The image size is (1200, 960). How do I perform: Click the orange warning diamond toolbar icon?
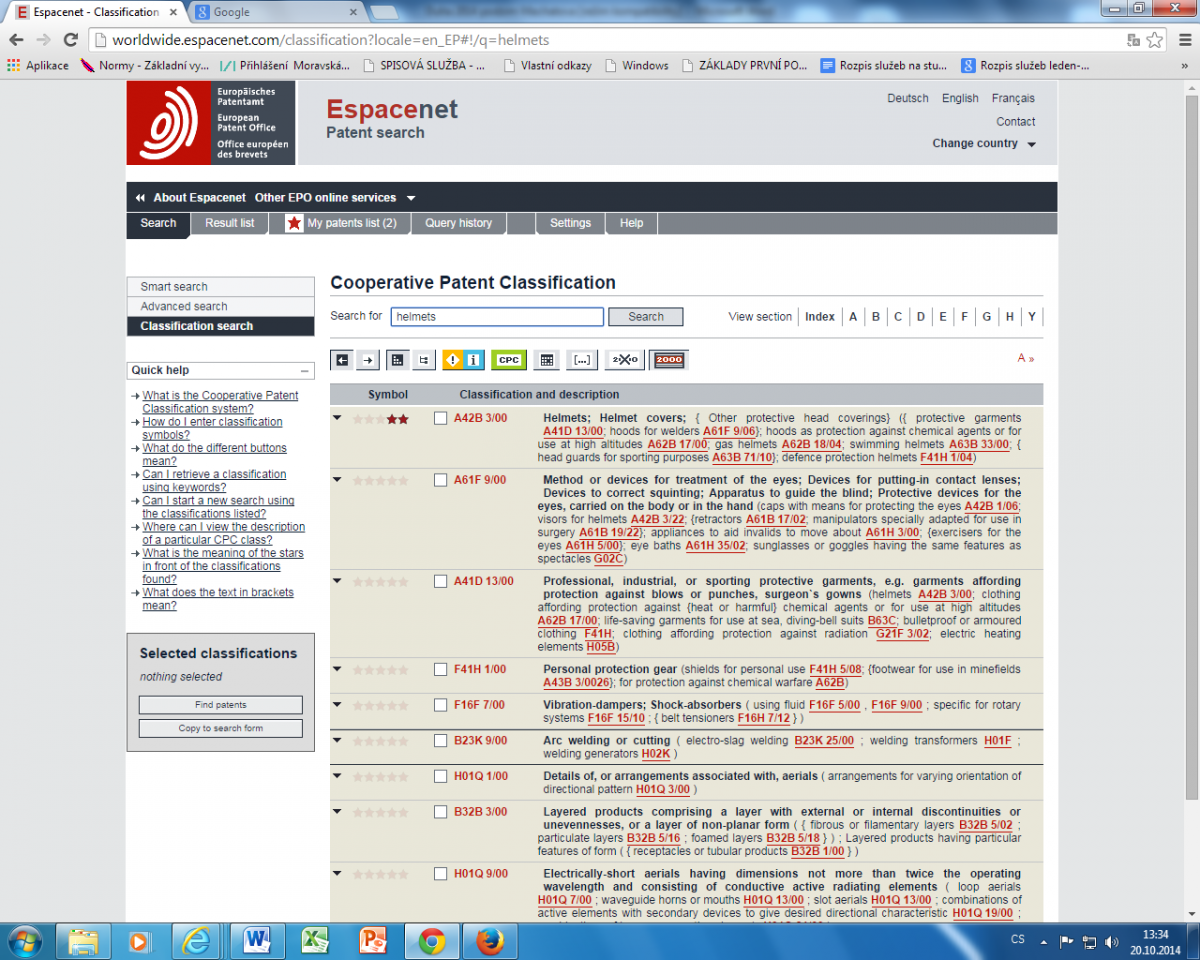coord(452,360)
